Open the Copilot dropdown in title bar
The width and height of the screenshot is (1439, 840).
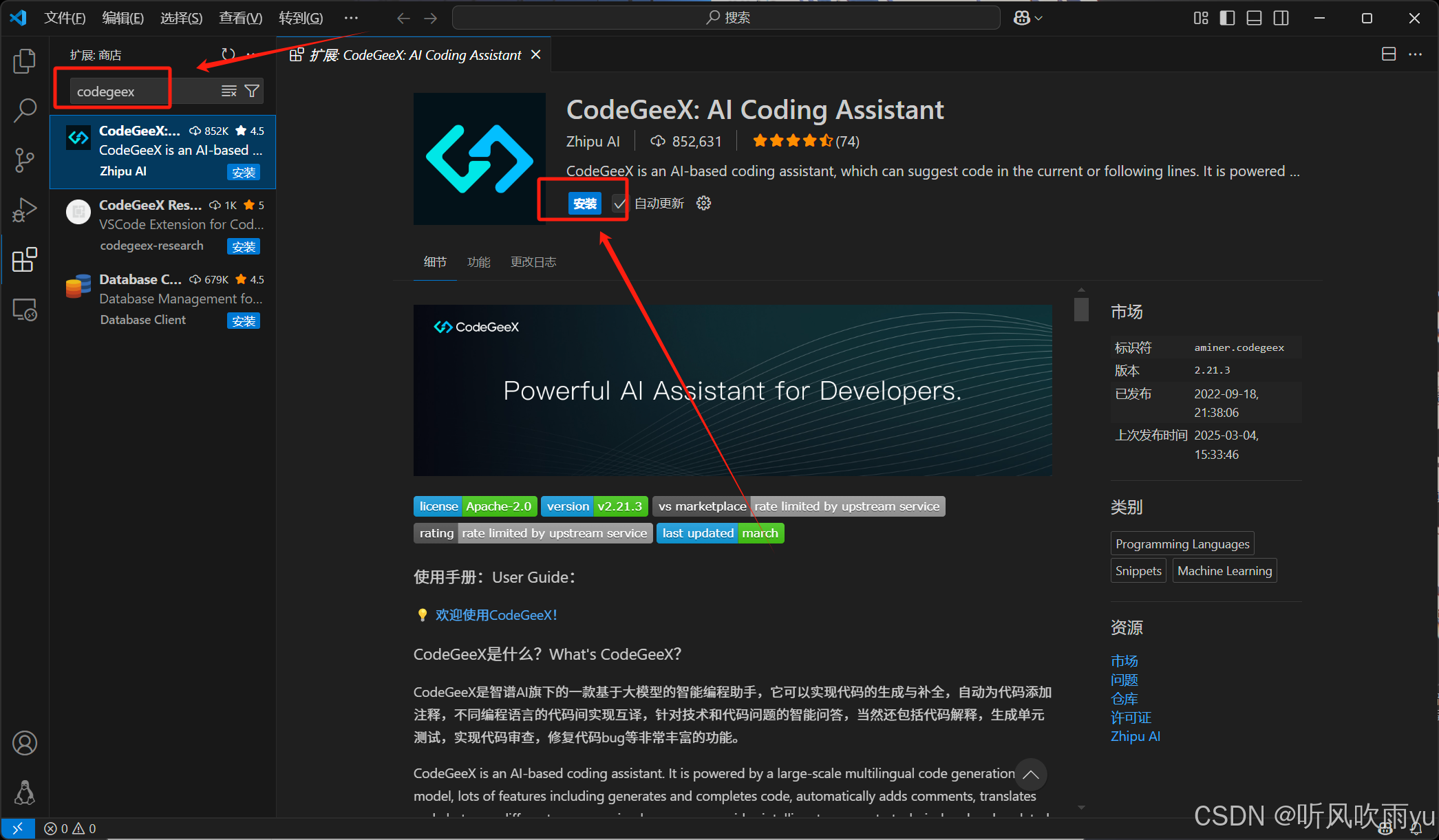1027,18
